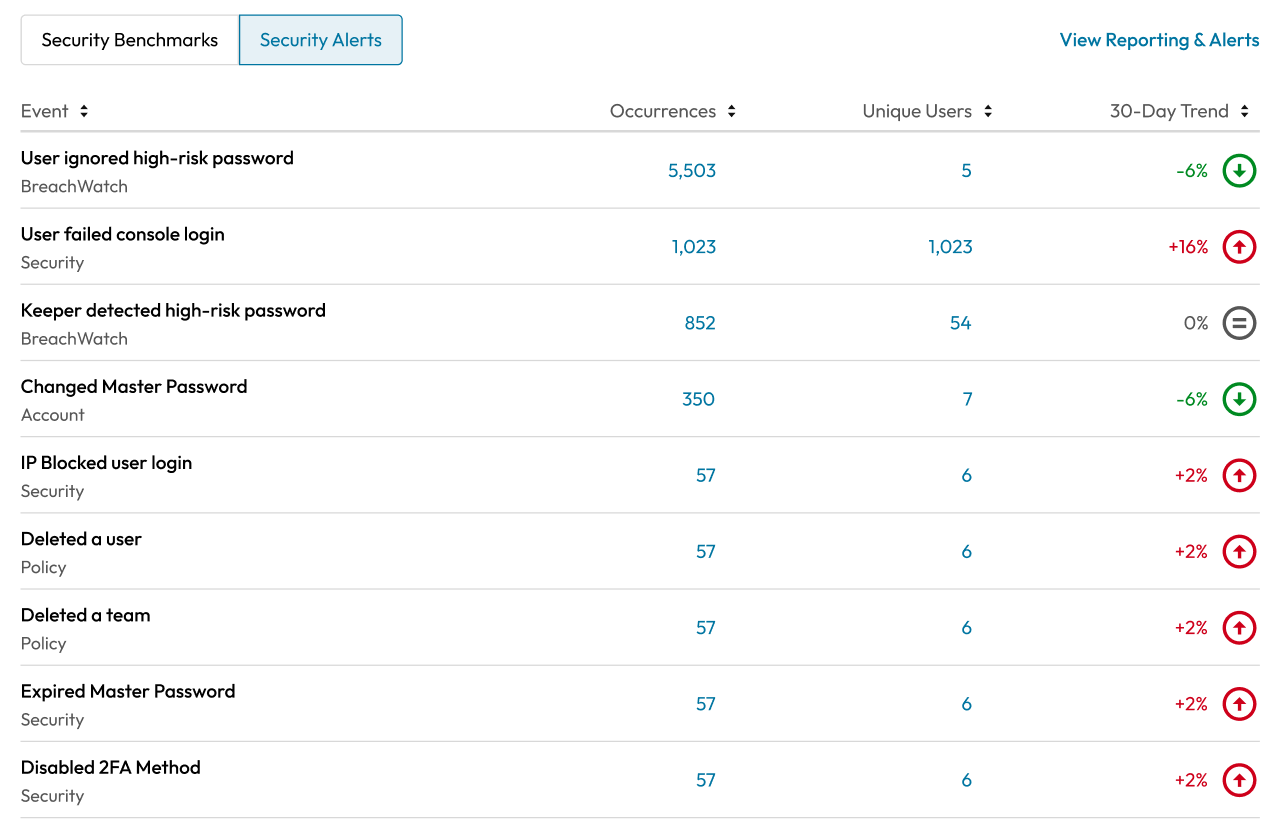
Task: Click green down-trend icon for Changed Master Password
Action: (x=1239, y=399)
